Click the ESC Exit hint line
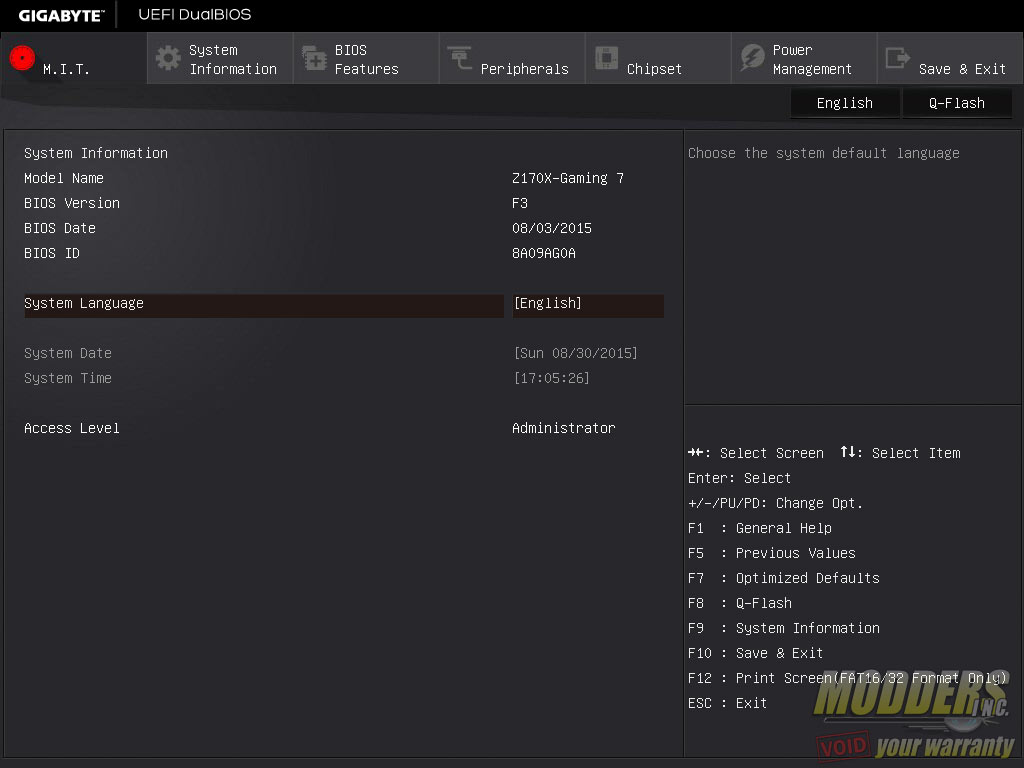This screenshot has height=768, width=1024. click(728, 703)
